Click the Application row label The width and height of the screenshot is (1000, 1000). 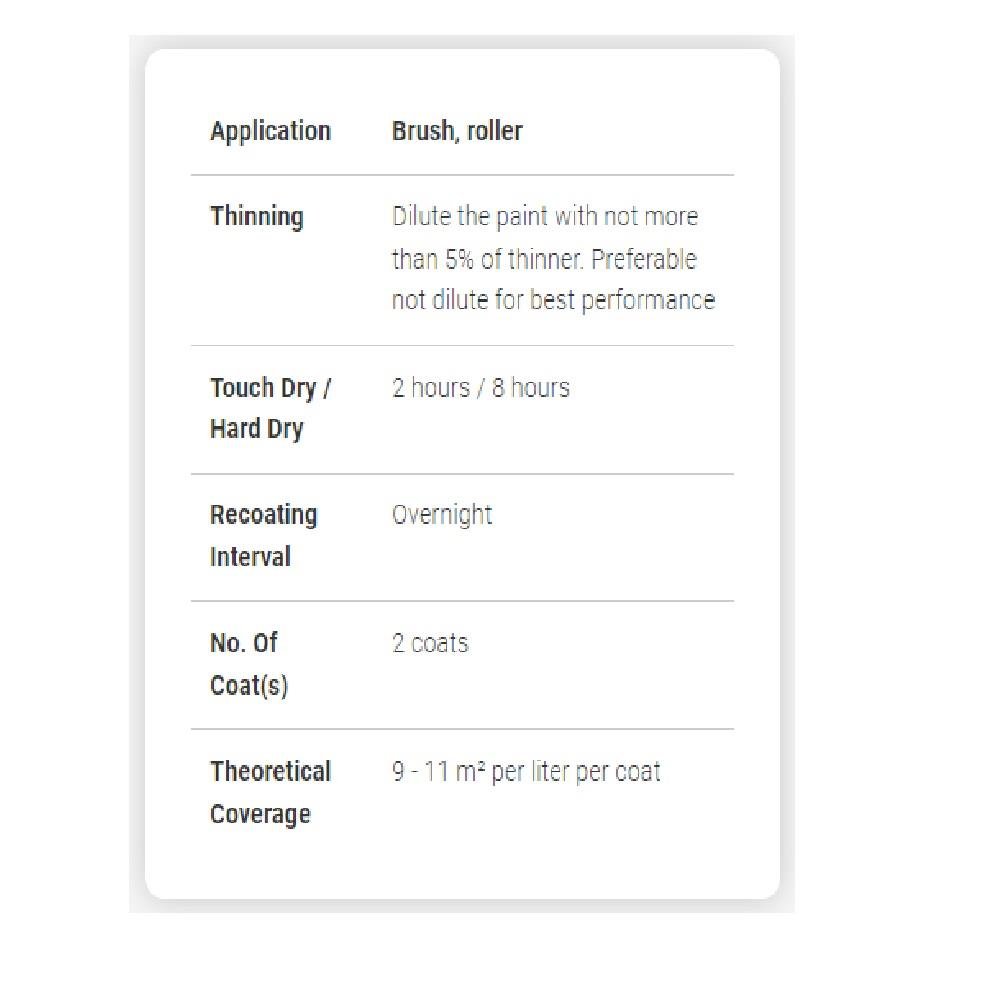pyautogui.click(x=270, y=131)
